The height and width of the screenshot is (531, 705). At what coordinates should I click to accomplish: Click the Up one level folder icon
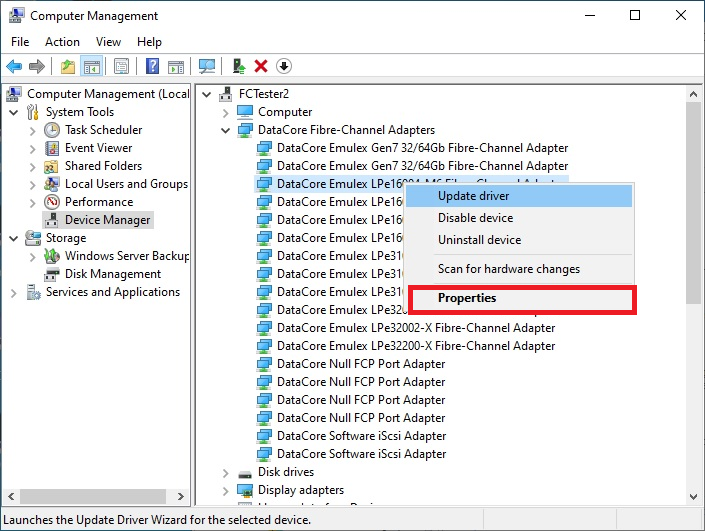tap(68, 66)
